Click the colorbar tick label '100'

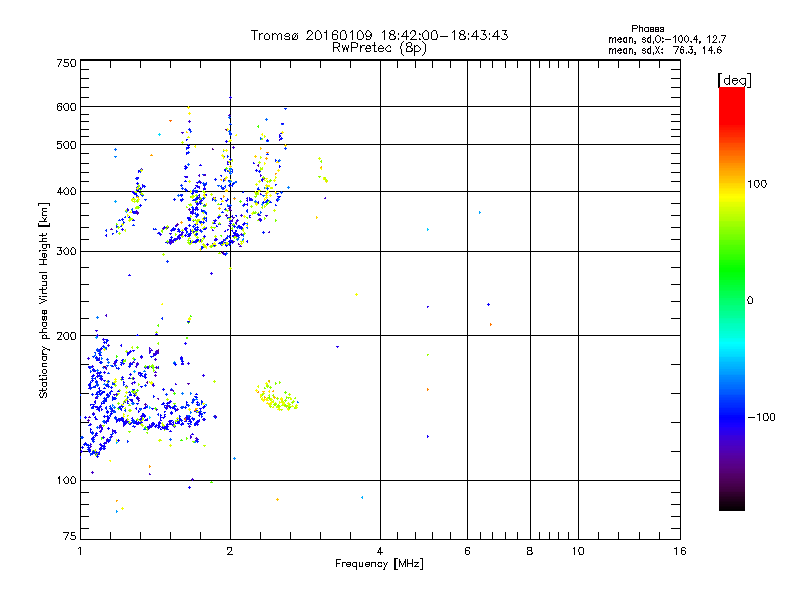(757, 184)
